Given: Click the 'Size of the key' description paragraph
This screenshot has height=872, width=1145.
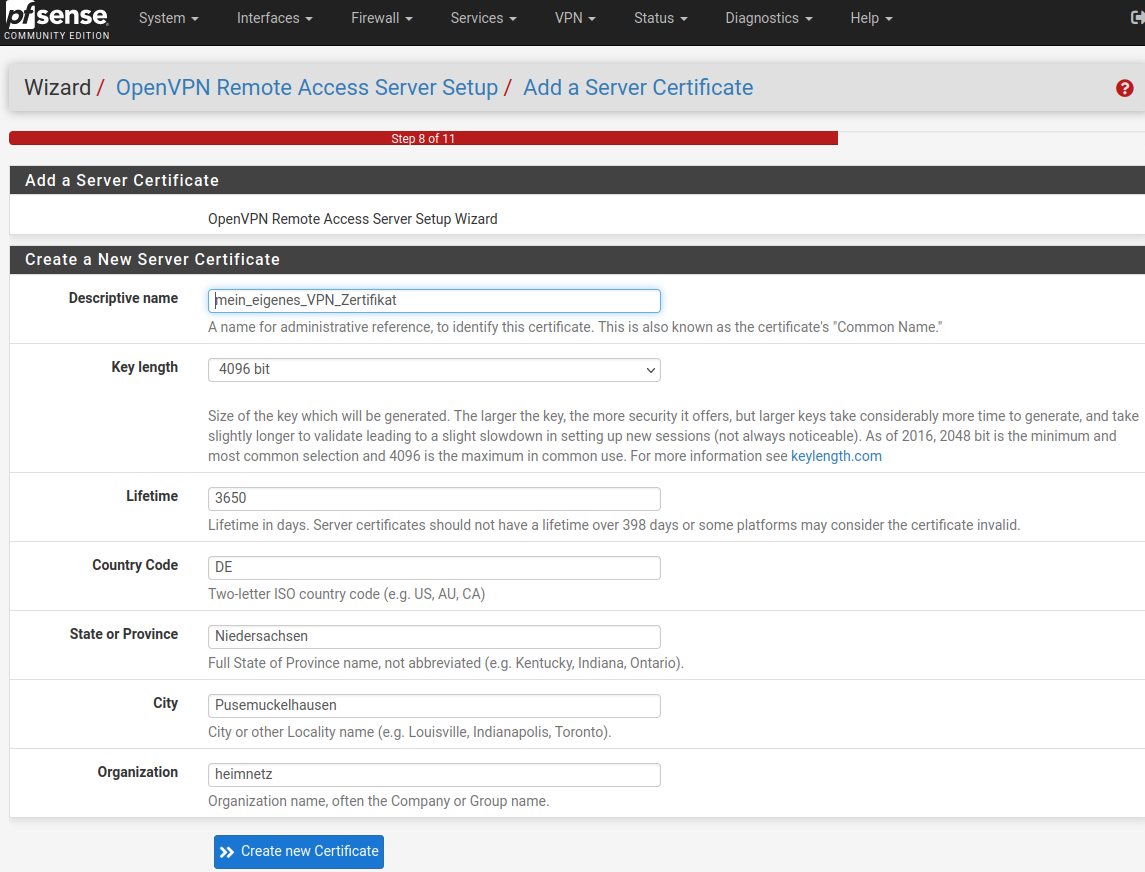Looking at the screenshot, I should (x=673, y=436).
